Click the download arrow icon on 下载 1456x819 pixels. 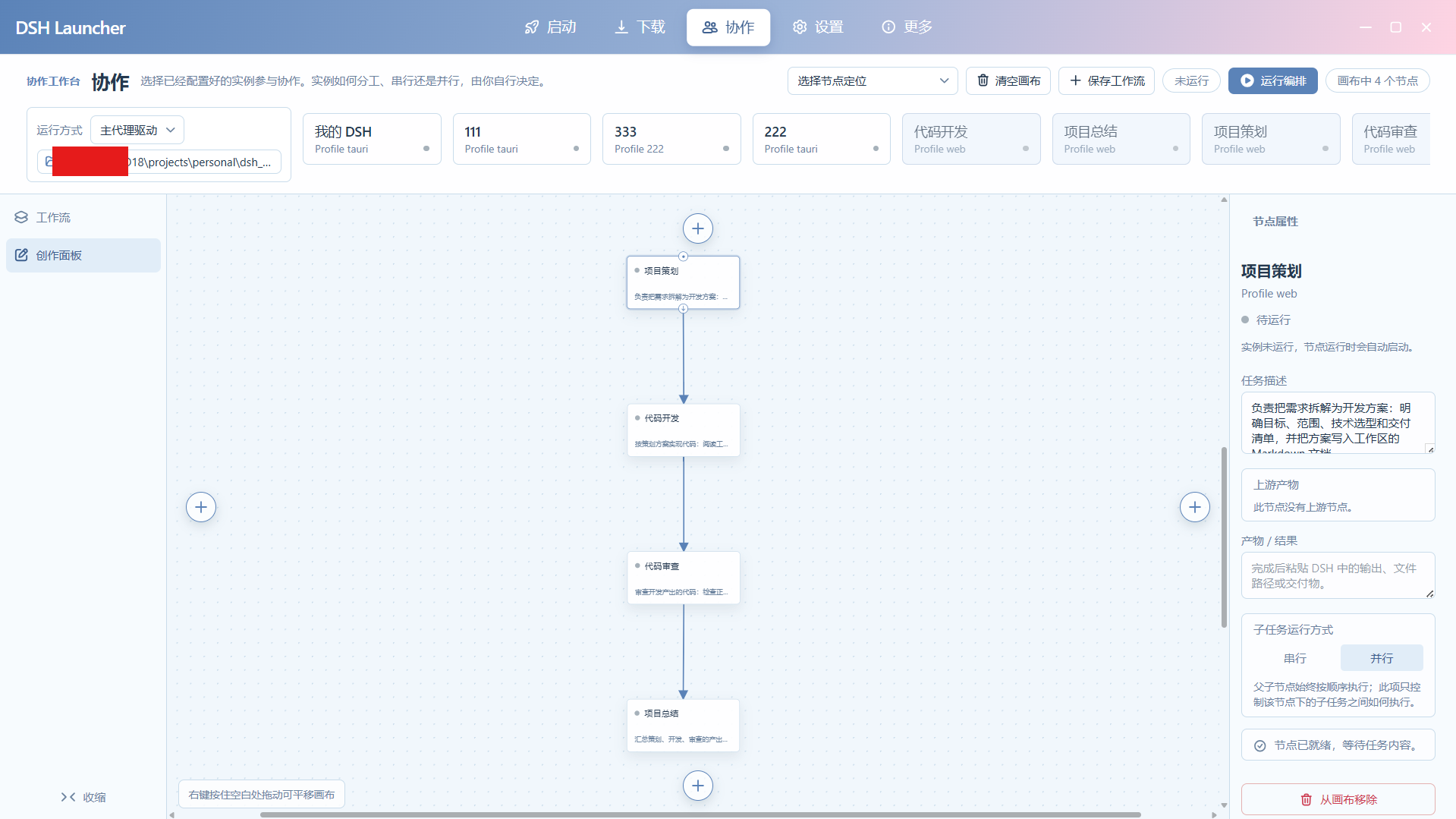(621, 27)
